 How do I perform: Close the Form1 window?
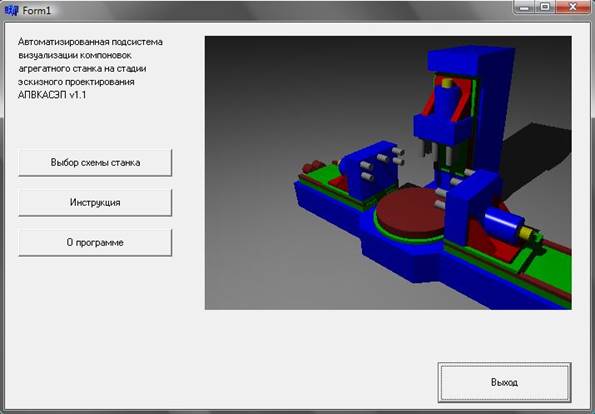[x=573, y=7]
